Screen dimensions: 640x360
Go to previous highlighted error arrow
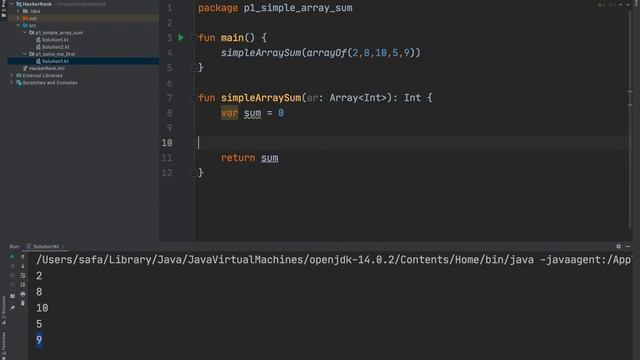point(621,4)
